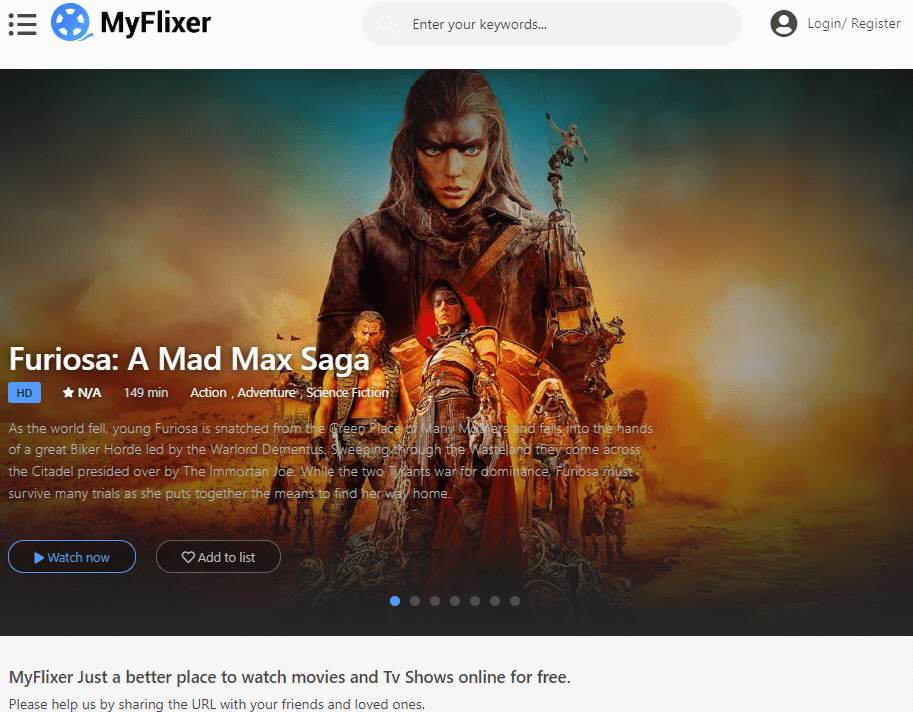Select the first carousel slide dot

coord(395,601)
